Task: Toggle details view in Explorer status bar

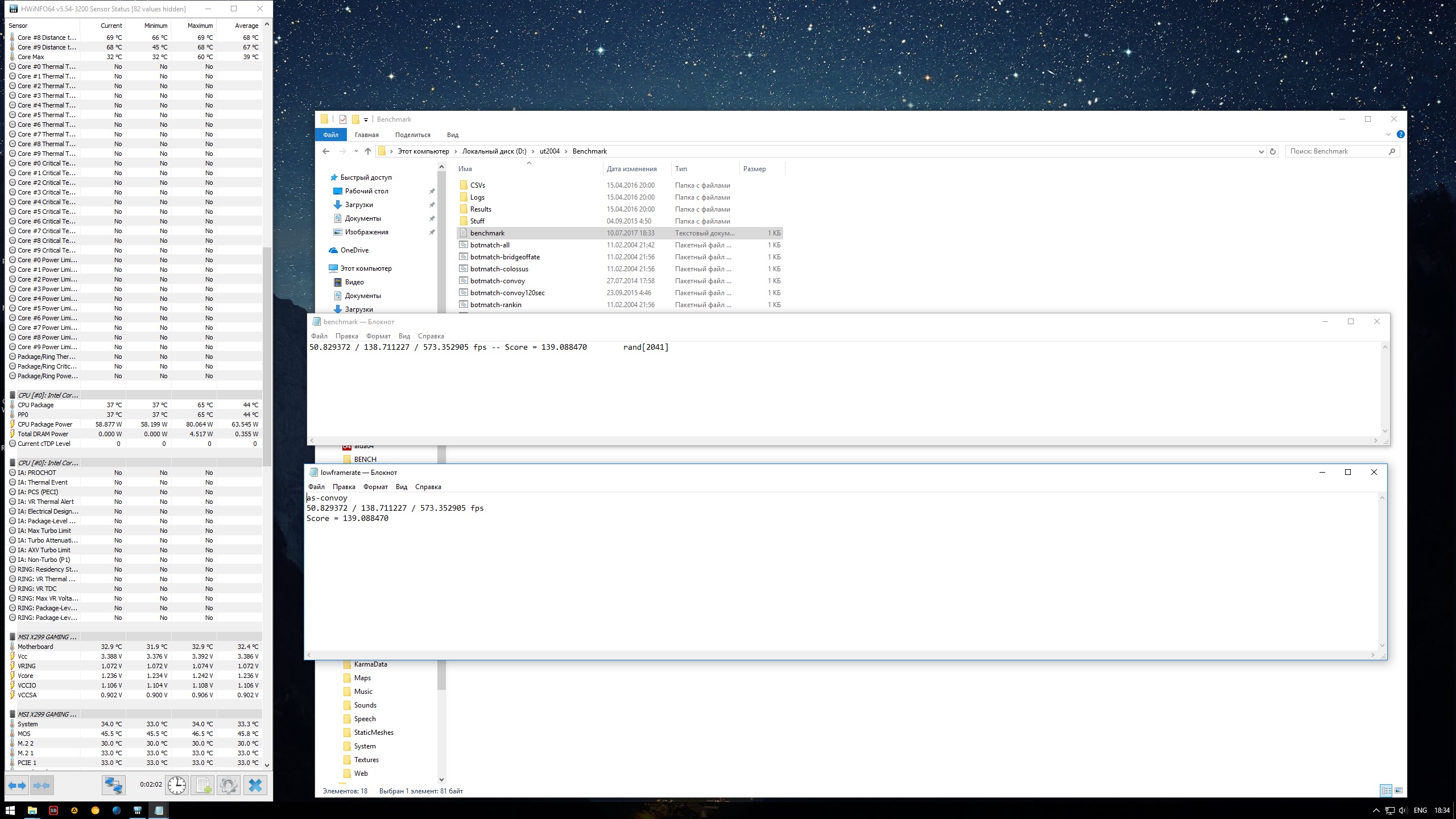Action: (x=1386, y=791)
